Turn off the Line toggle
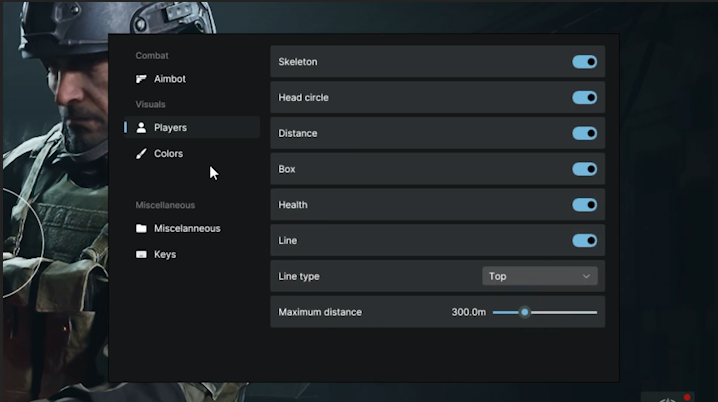The height and width of the screenshot is (402, 718). (584, 241)
